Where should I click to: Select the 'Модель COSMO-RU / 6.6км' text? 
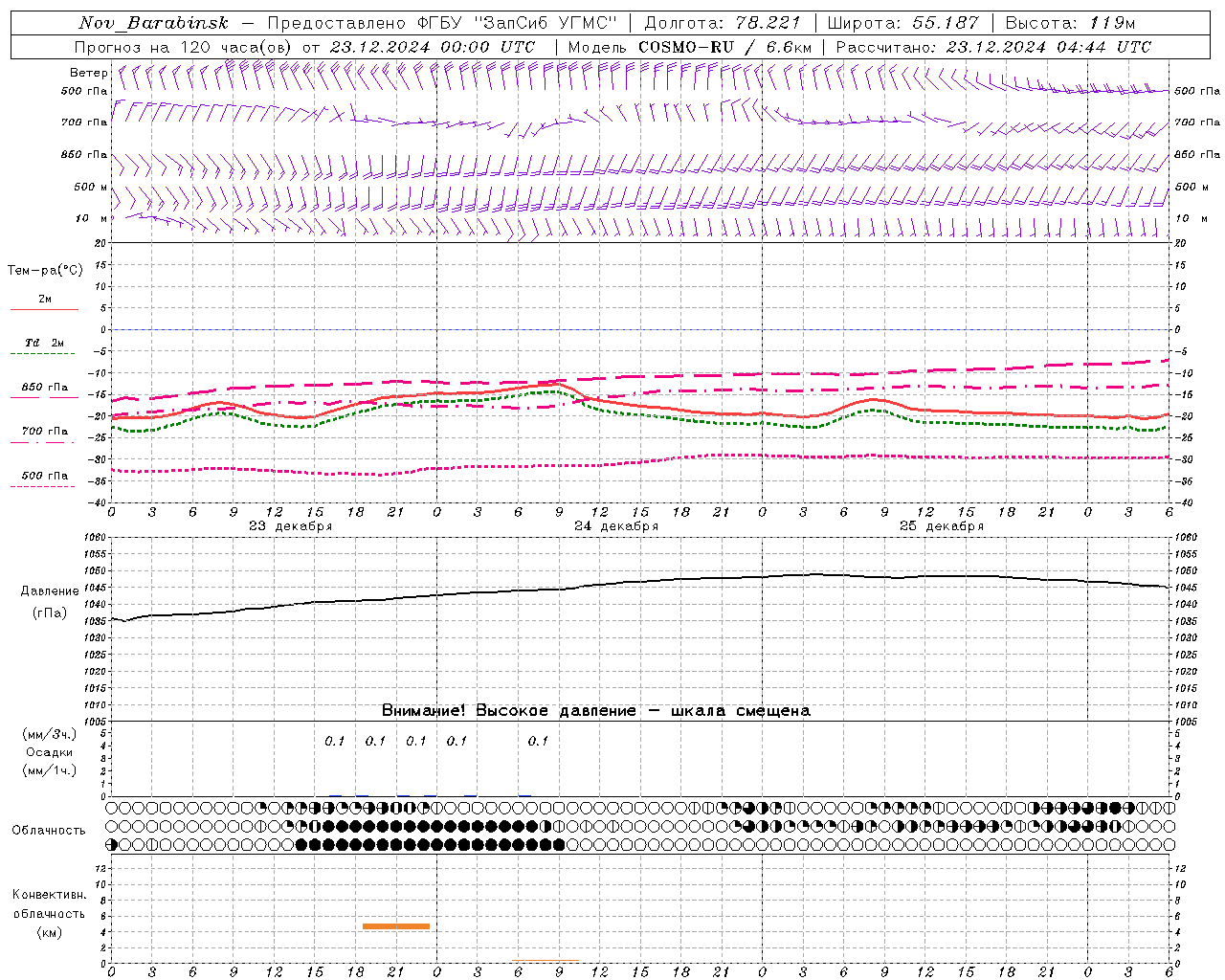click(690, 47)
